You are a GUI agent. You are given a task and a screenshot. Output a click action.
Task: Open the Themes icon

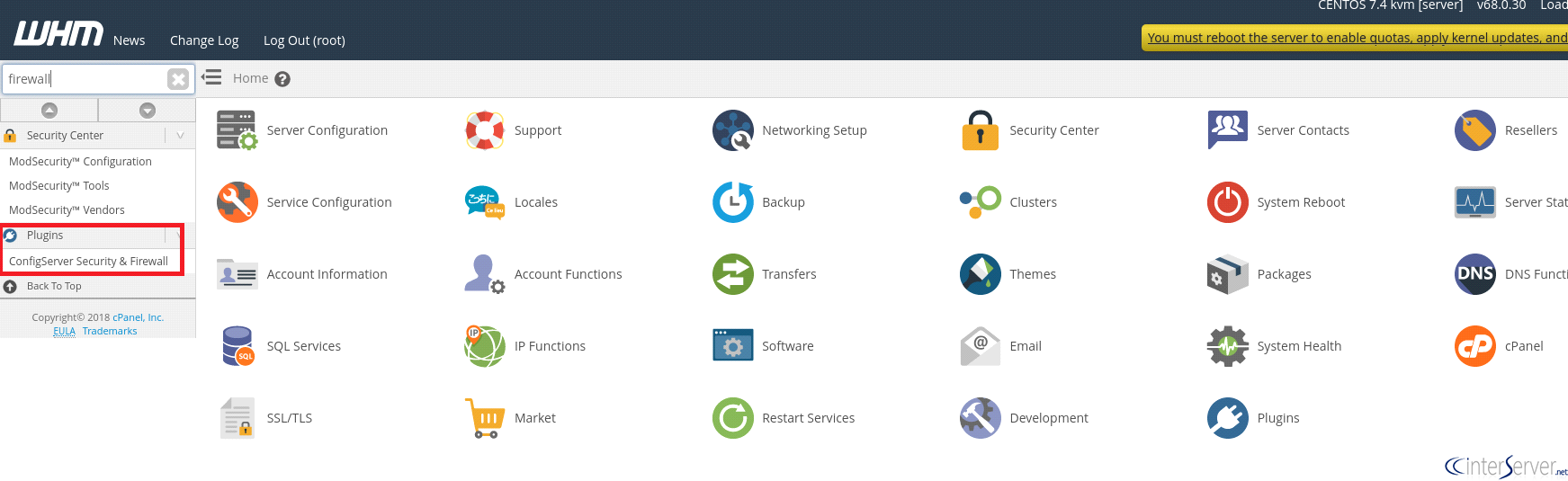[981, 274]
